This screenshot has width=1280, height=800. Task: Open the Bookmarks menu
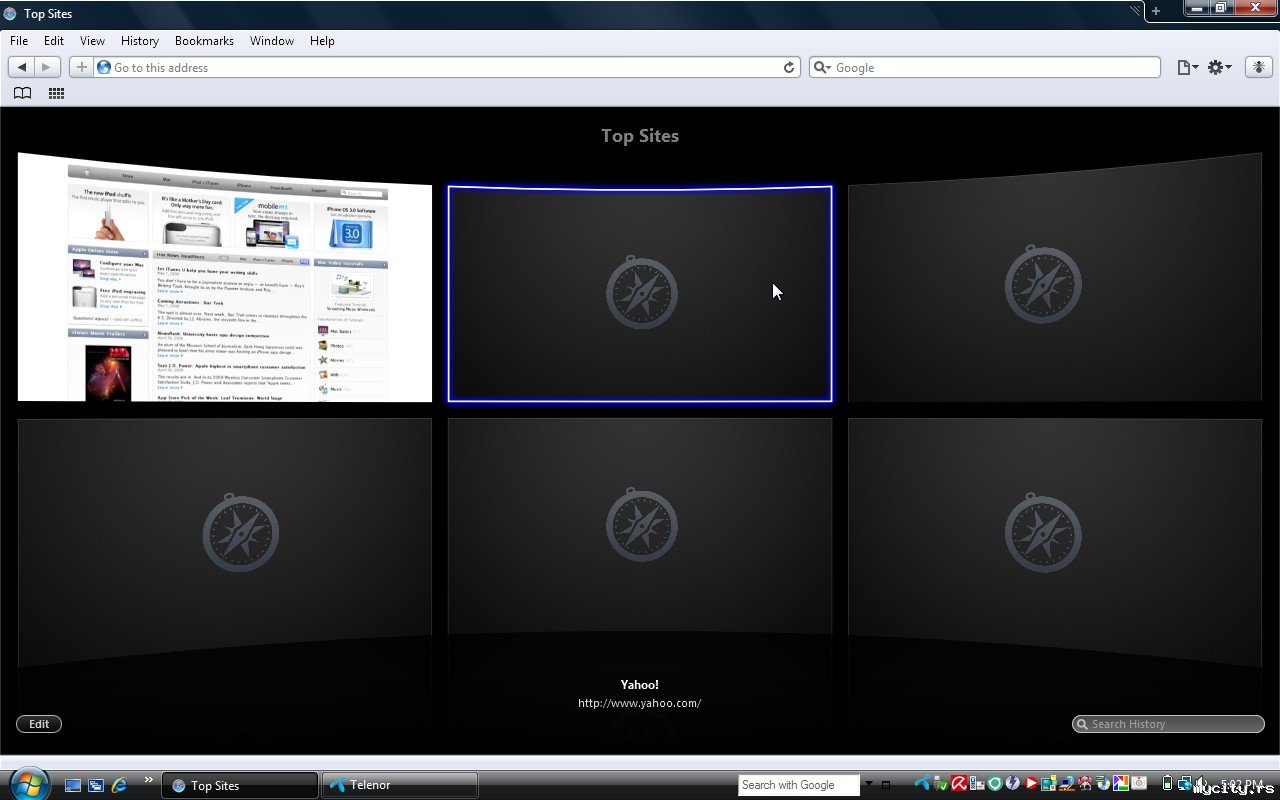[x=204, y=41]
